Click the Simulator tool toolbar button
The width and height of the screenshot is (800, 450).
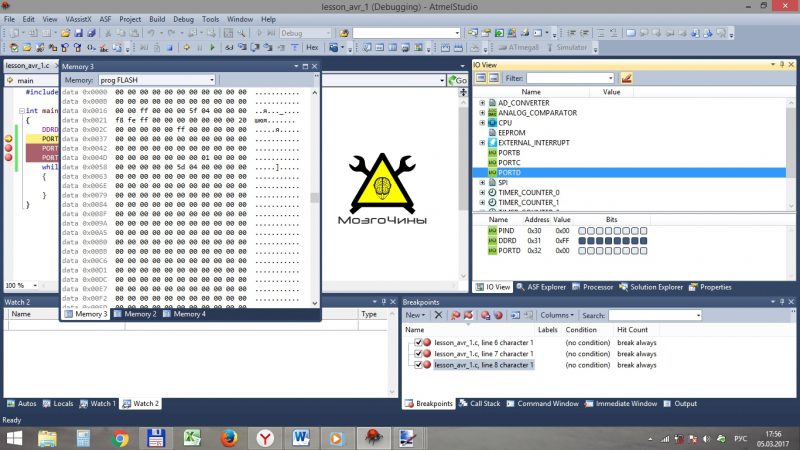tap(566, 47)
